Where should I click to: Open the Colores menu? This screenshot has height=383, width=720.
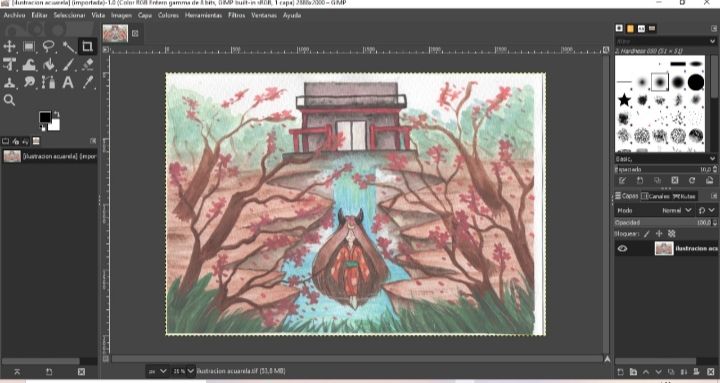[169, 15]
